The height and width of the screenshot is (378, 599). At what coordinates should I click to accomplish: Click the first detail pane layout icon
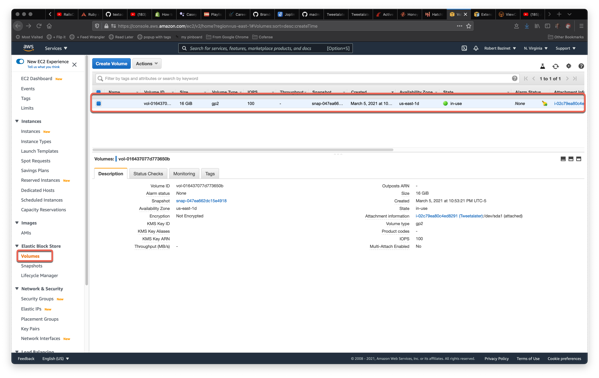point(563,159)
